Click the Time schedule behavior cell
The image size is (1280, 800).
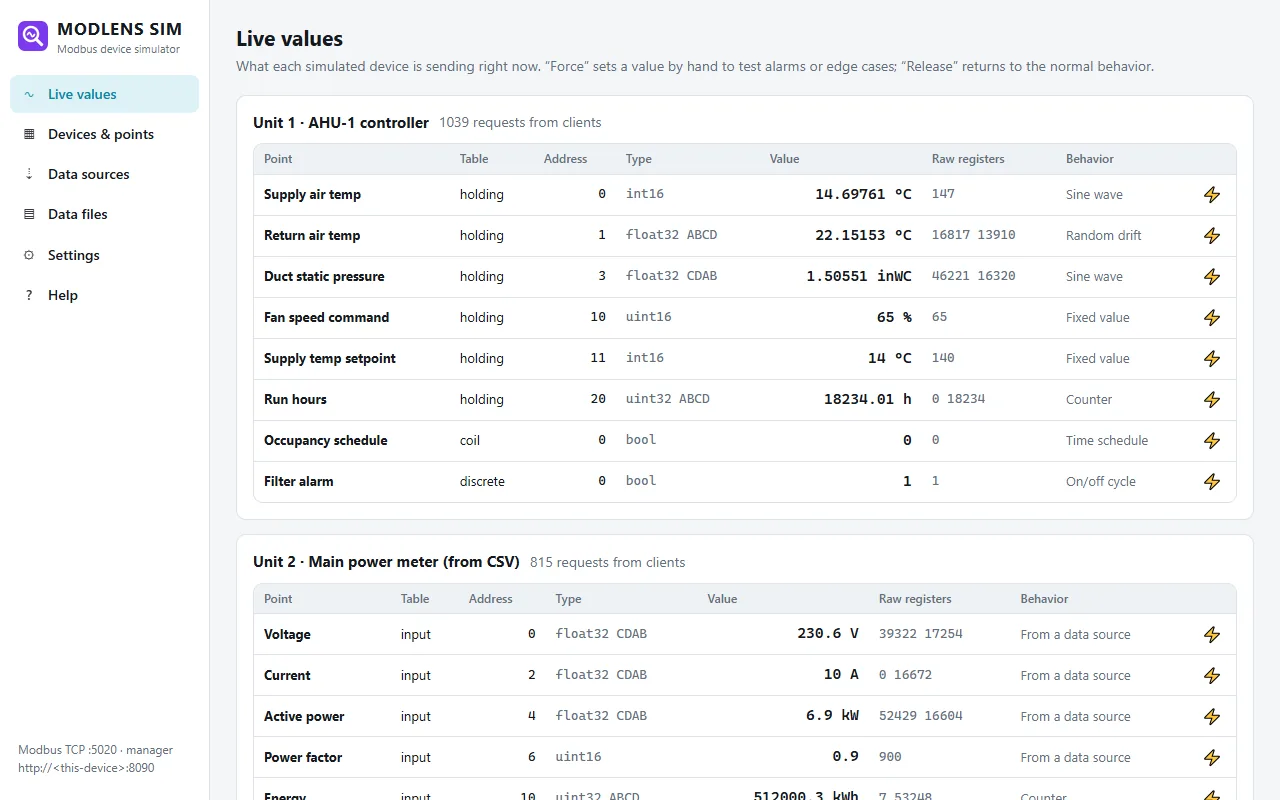(x=1107, y=441)
